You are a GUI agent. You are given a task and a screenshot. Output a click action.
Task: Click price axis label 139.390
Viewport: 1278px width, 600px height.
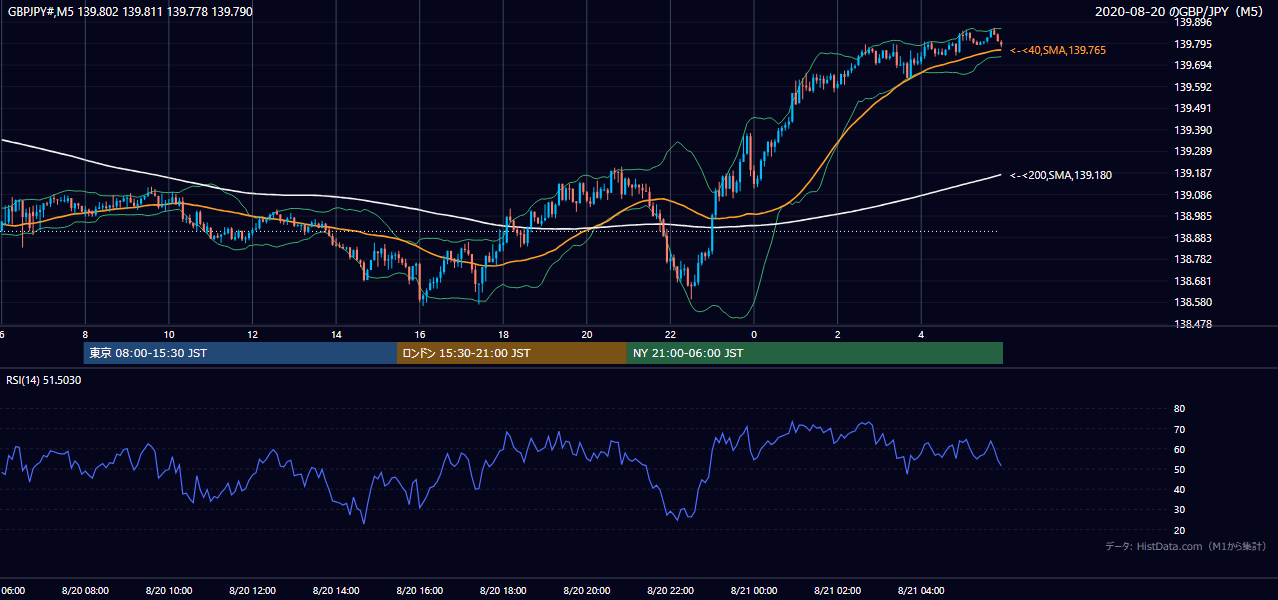tap(1192, 130)
